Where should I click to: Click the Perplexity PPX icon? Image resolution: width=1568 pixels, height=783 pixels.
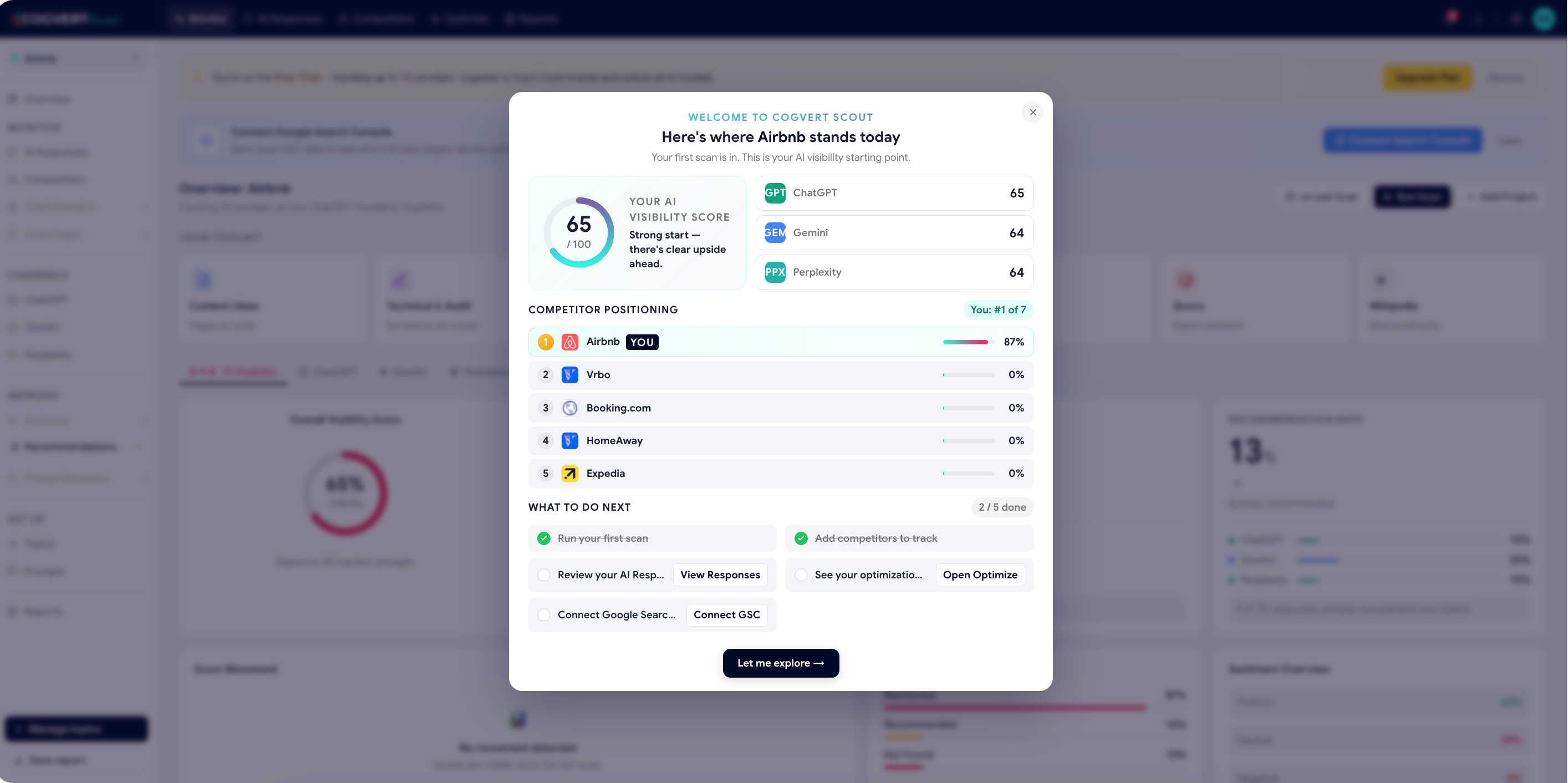pos(775,272)
